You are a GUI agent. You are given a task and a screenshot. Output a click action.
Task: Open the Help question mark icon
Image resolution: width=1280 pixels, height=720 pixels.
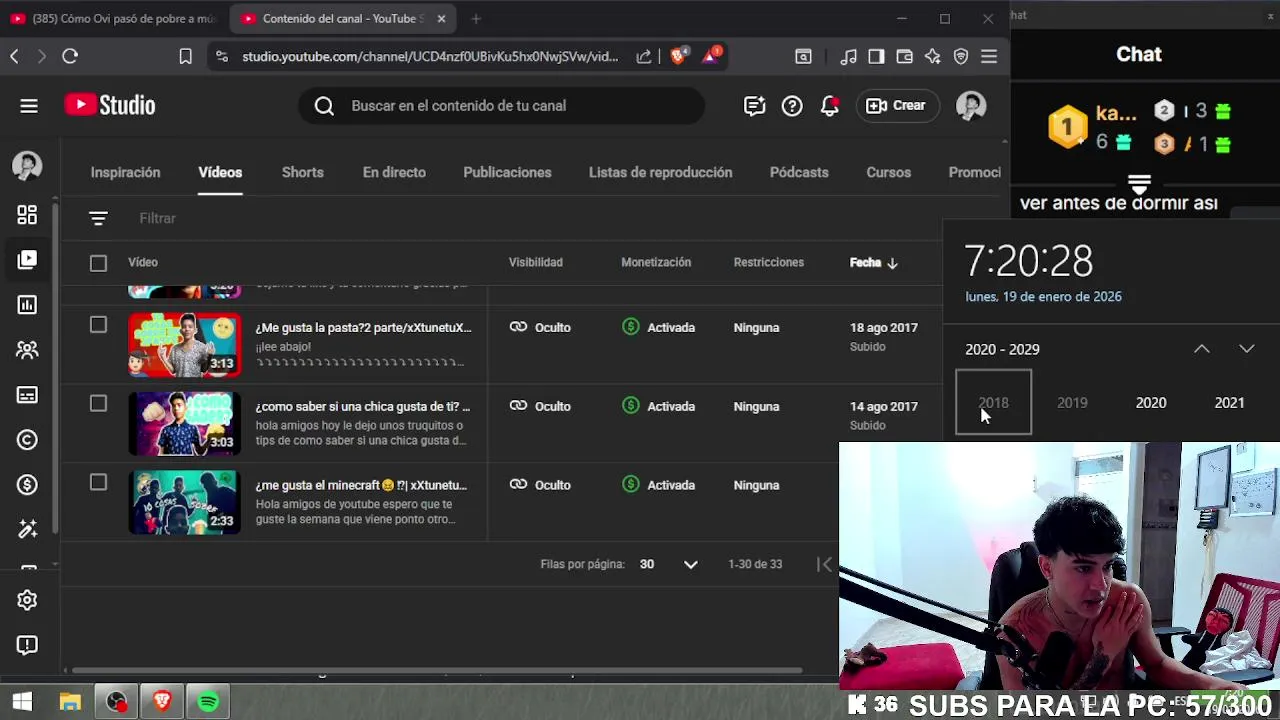(792, 105)
